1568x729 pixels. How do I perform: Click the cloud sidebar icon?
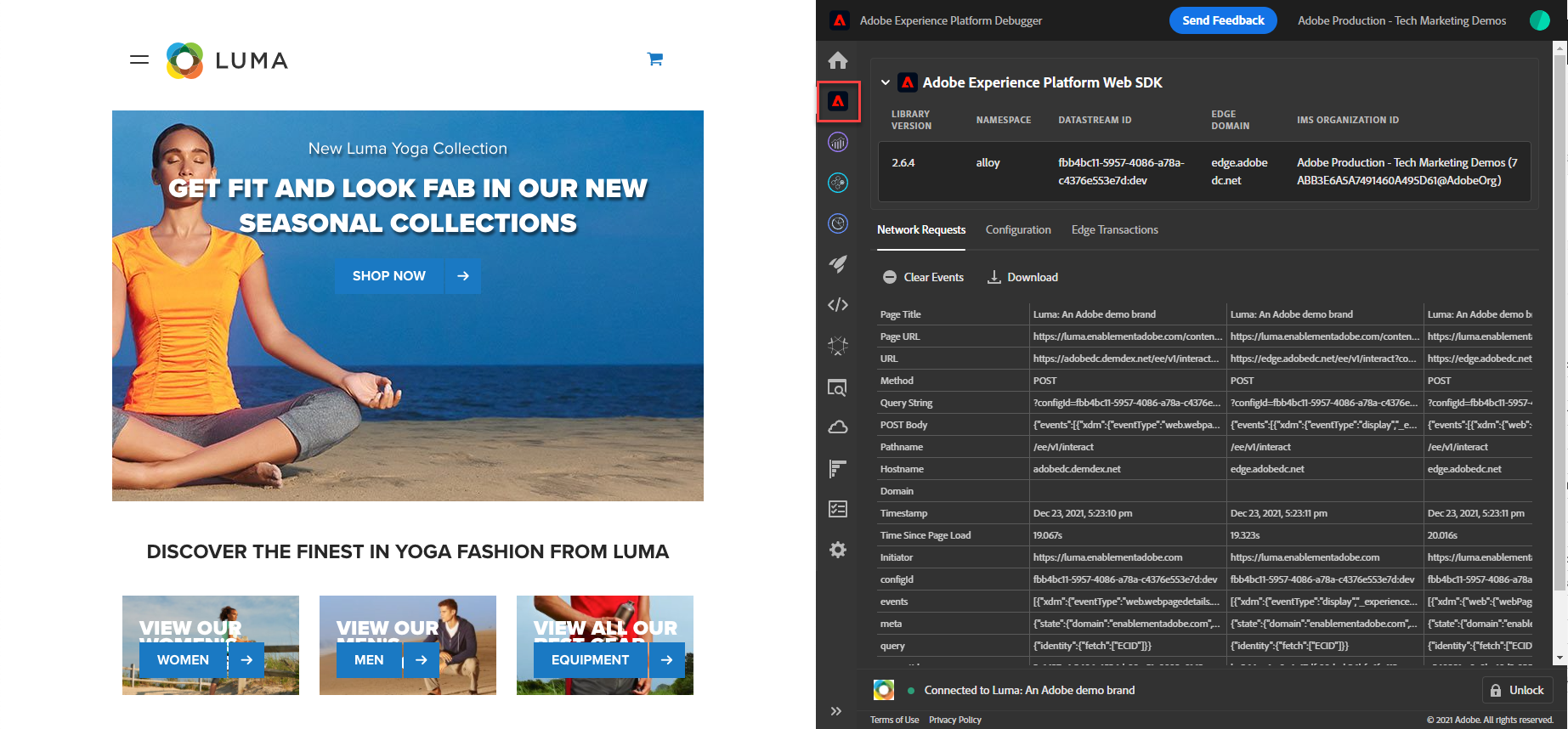point(838,427)
